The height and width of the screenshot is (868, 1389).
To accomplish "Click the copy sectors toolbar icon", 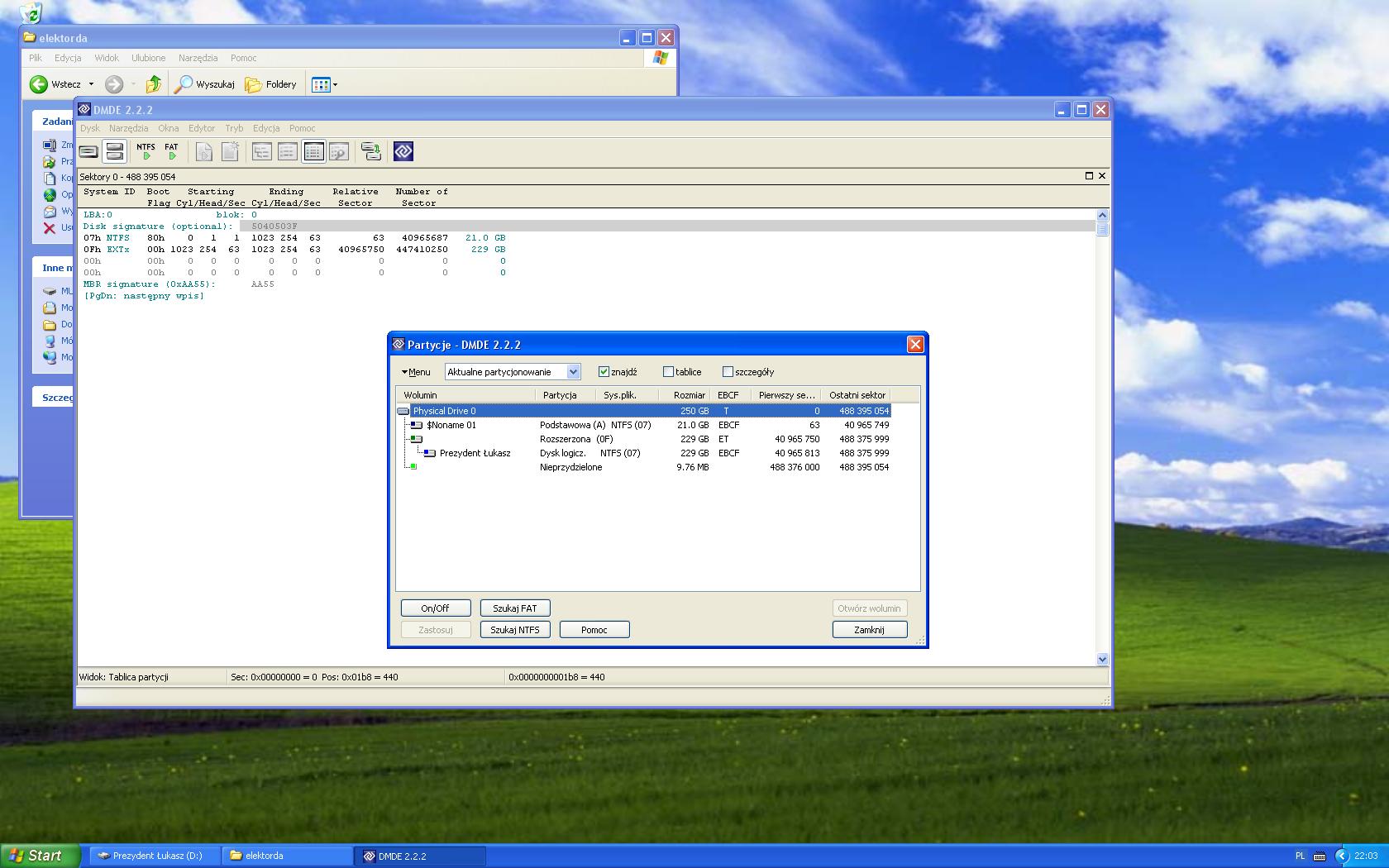I will (371, 151).
